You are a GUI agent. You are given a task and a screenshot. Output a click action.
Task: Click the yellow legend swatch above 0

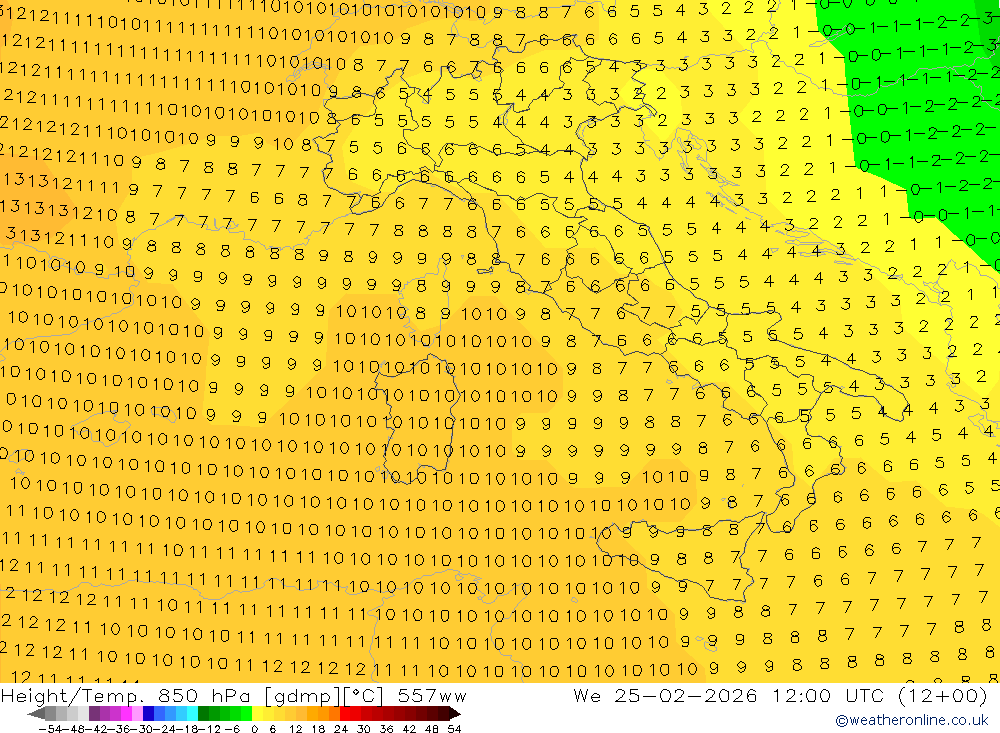click(x=257, y=714)
